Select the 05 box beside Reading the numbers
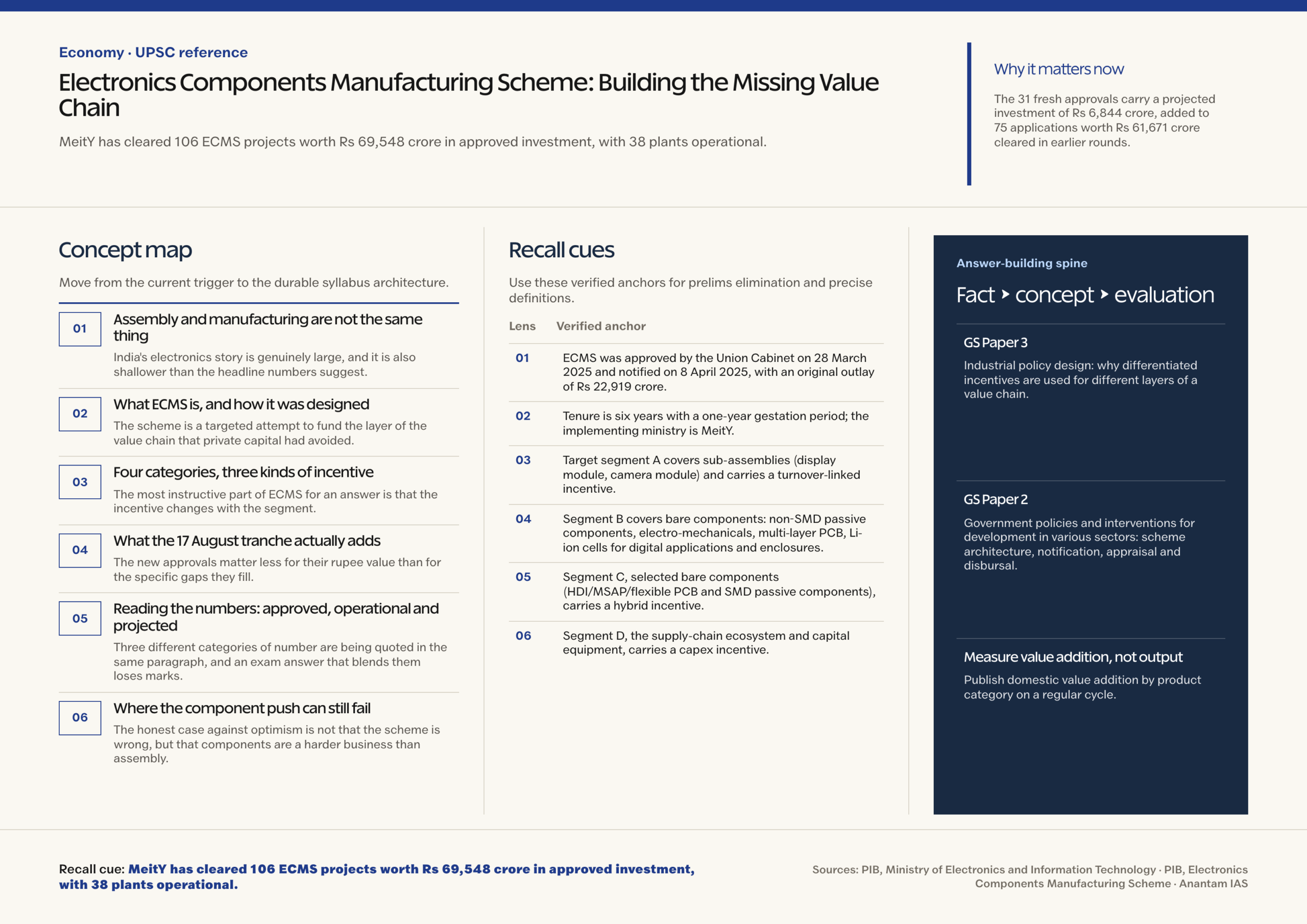 [x=80, y=618]
